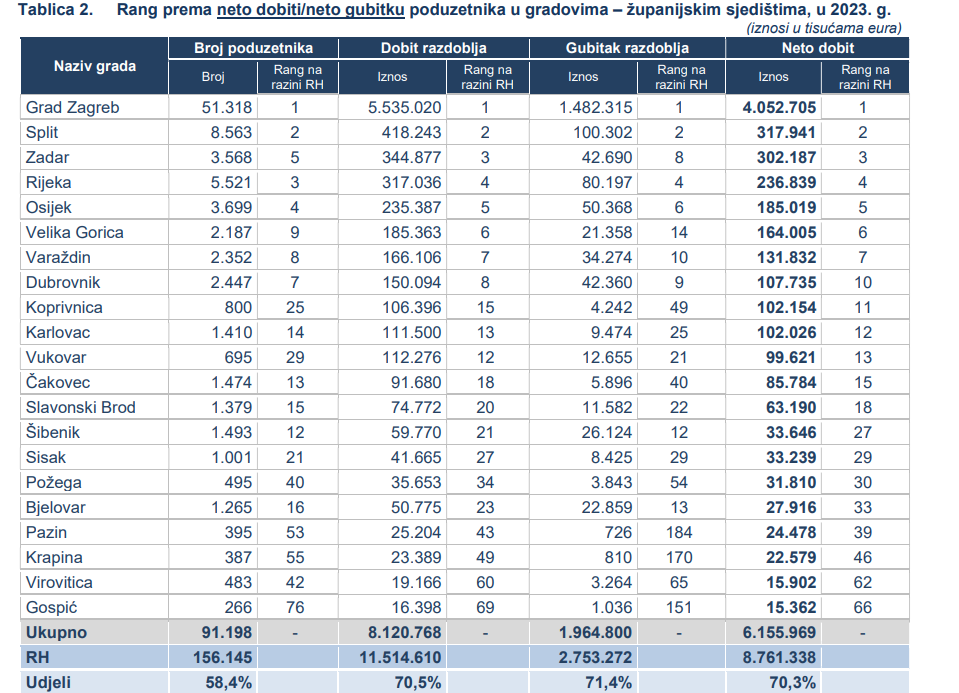Click the total net profit value 6.155.969

coord(779,633)
